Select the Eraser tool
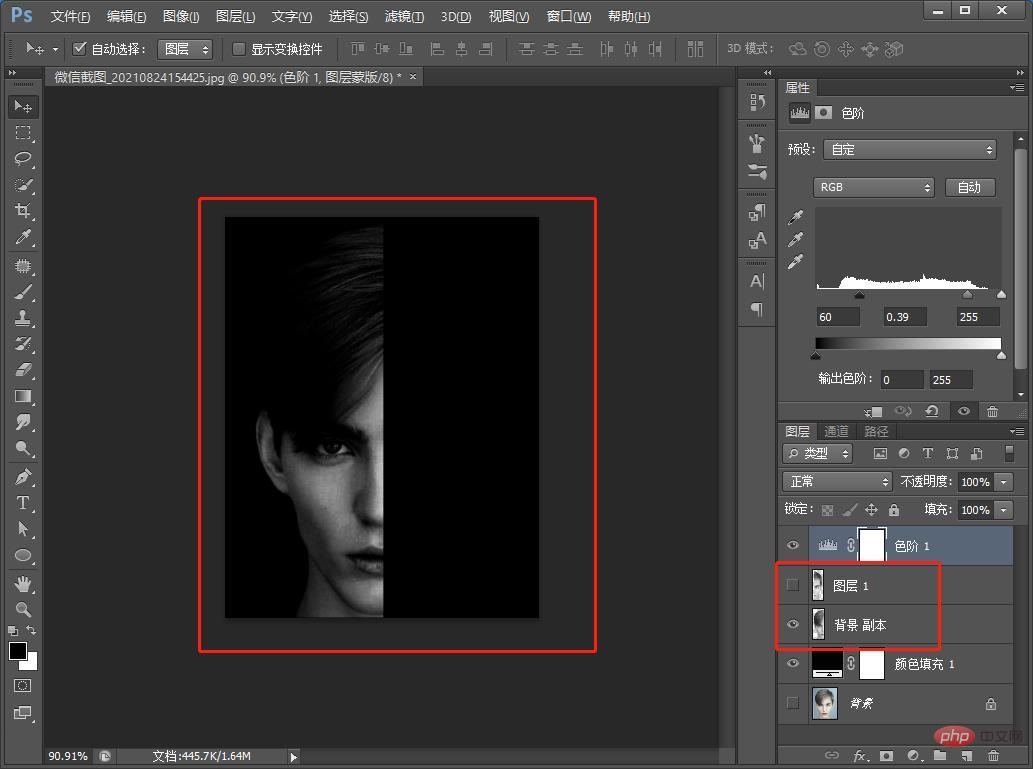Viewport: 1033px width, 769px height. 23,370
